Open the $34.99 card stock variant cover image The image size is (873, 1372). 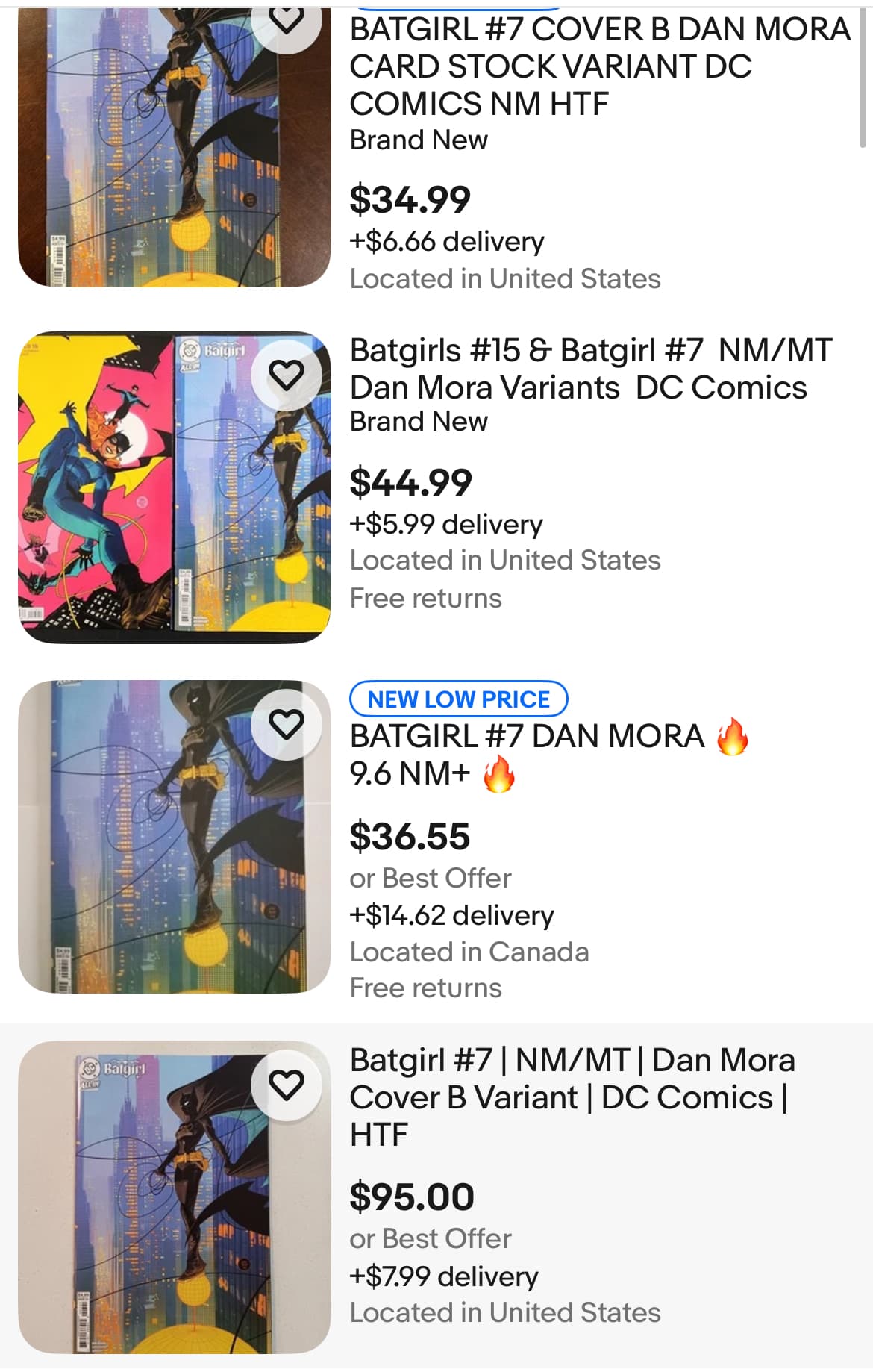click(174, 149)
